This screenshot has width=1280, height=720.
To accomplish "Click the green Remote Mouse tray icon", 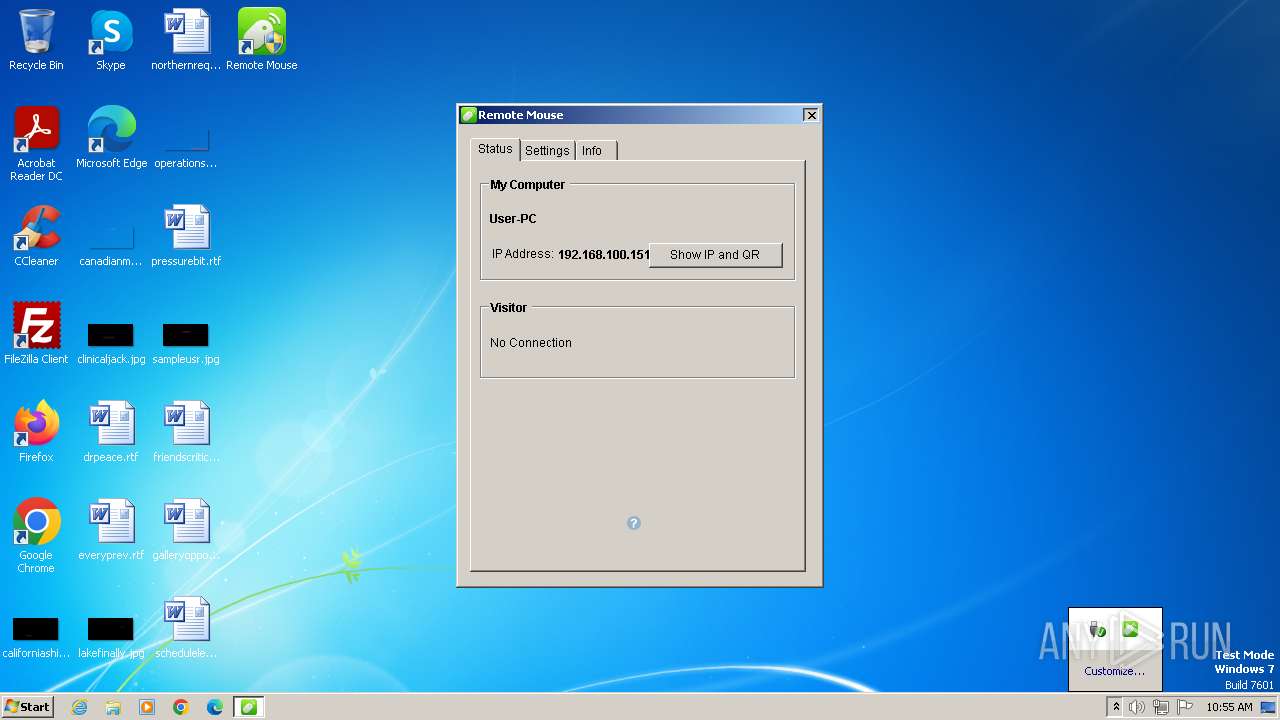I will click(x=1131, y=629).
